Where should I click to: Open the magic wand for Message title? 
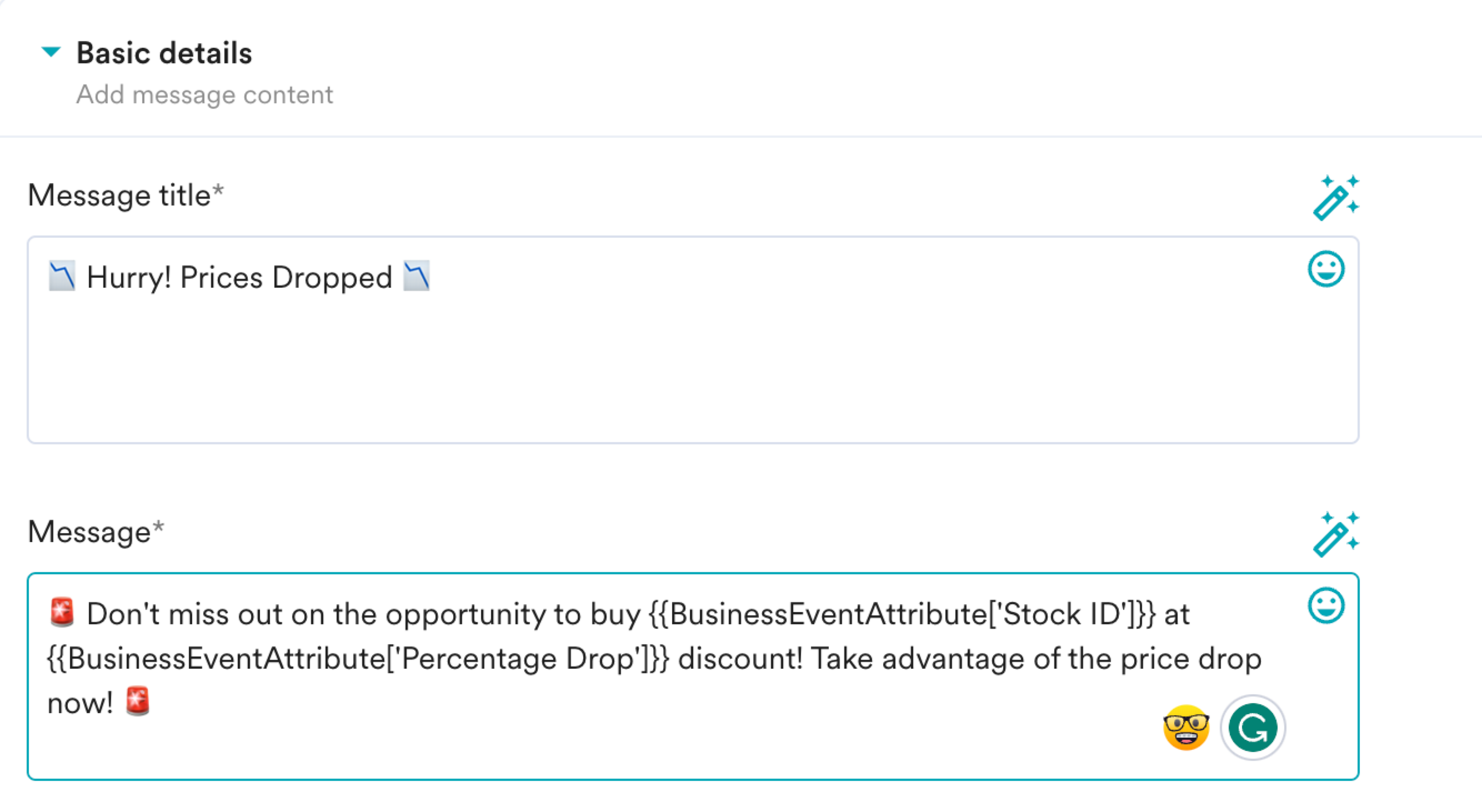(1336, 197)
